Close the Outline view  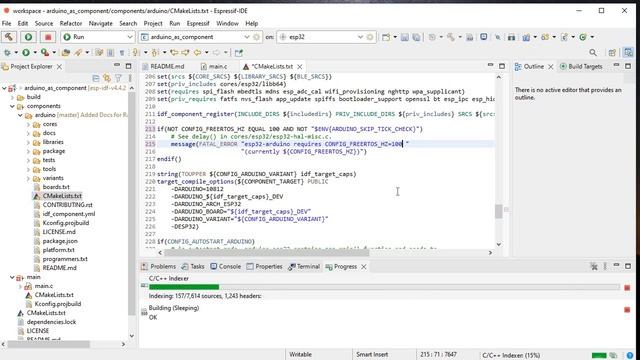pos(551,67)
